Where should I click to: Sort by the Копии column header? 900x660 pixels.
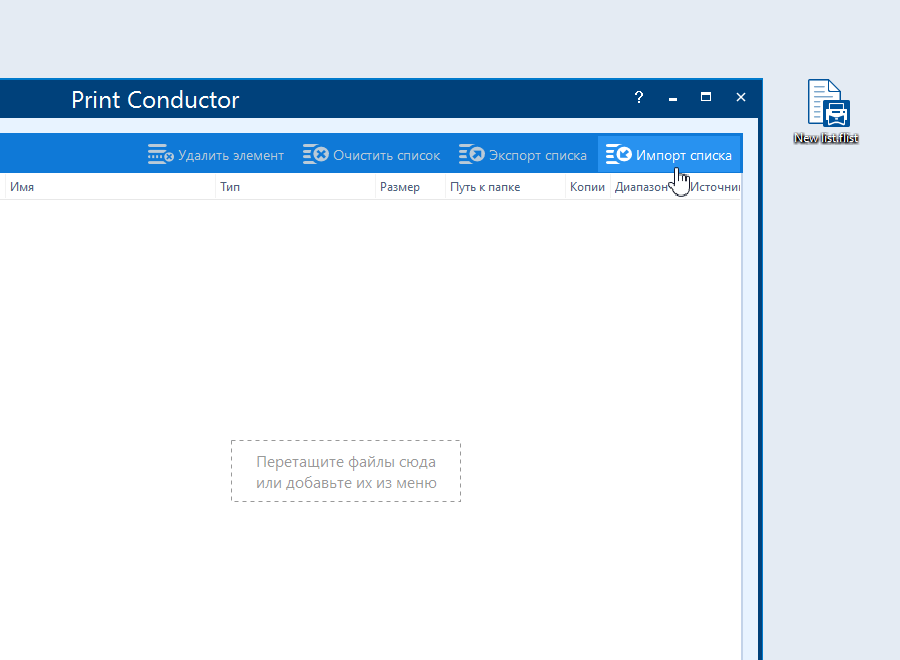[588, 187]
